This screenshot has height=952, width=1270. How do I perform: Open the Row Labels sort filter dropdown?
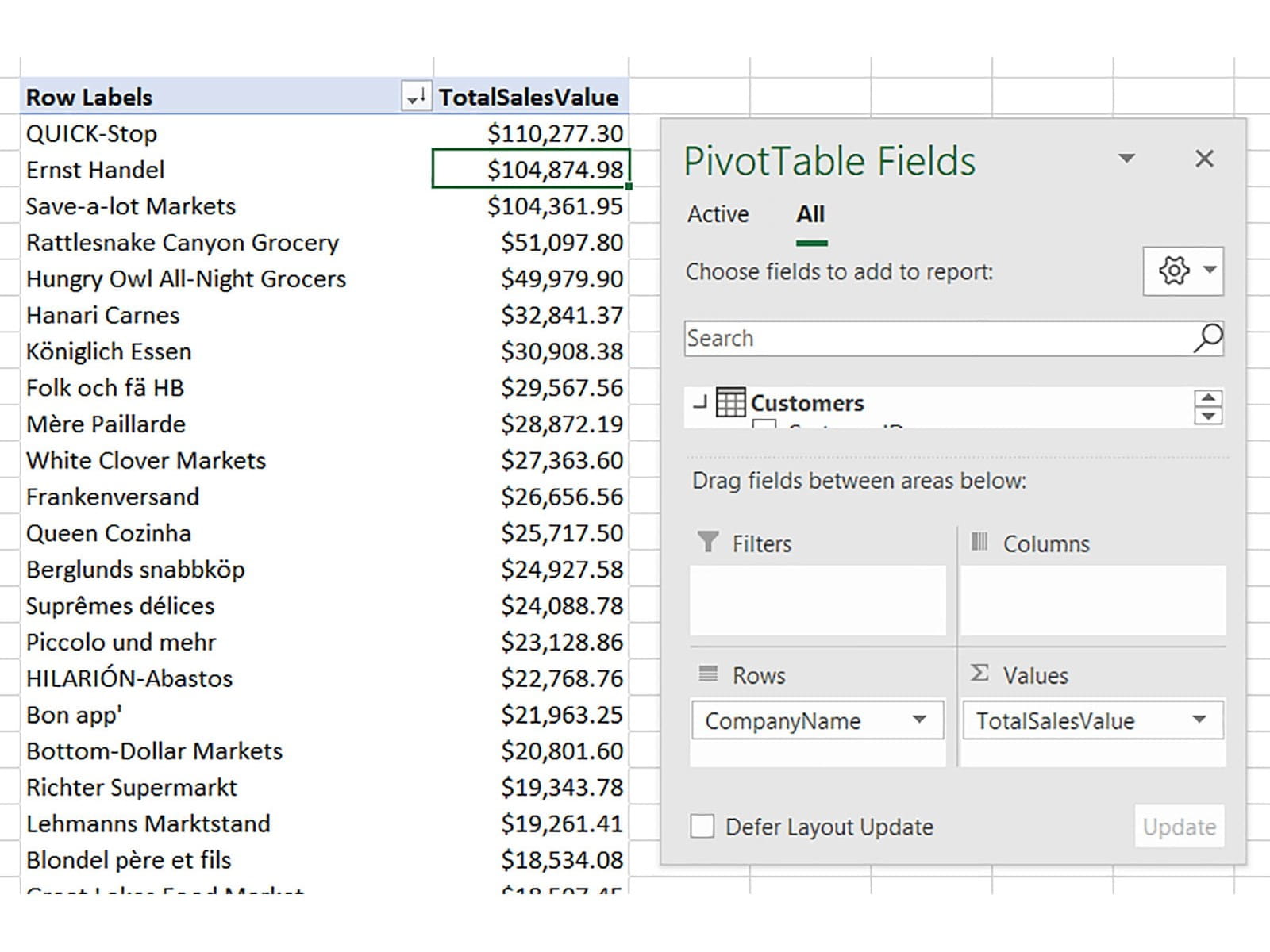pyautogui.click(x=416, y=97)
